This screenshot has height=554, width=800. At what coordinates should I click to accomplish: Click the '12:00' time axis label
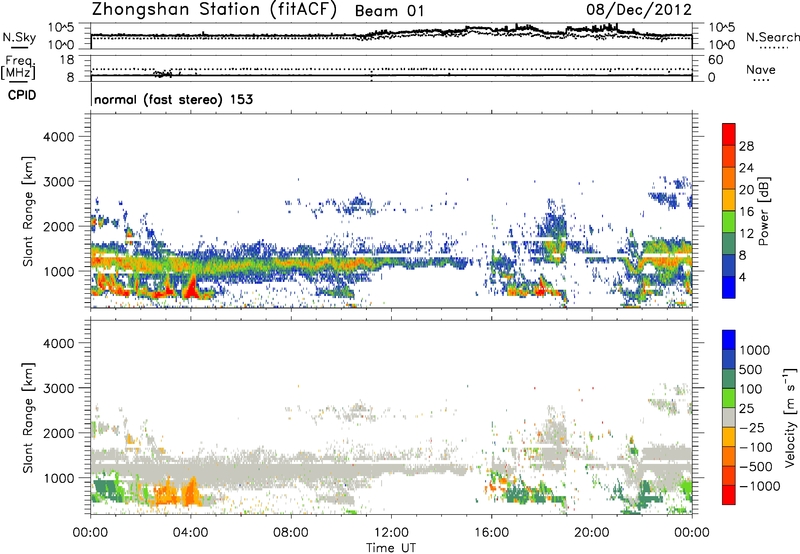pos(391,533)
